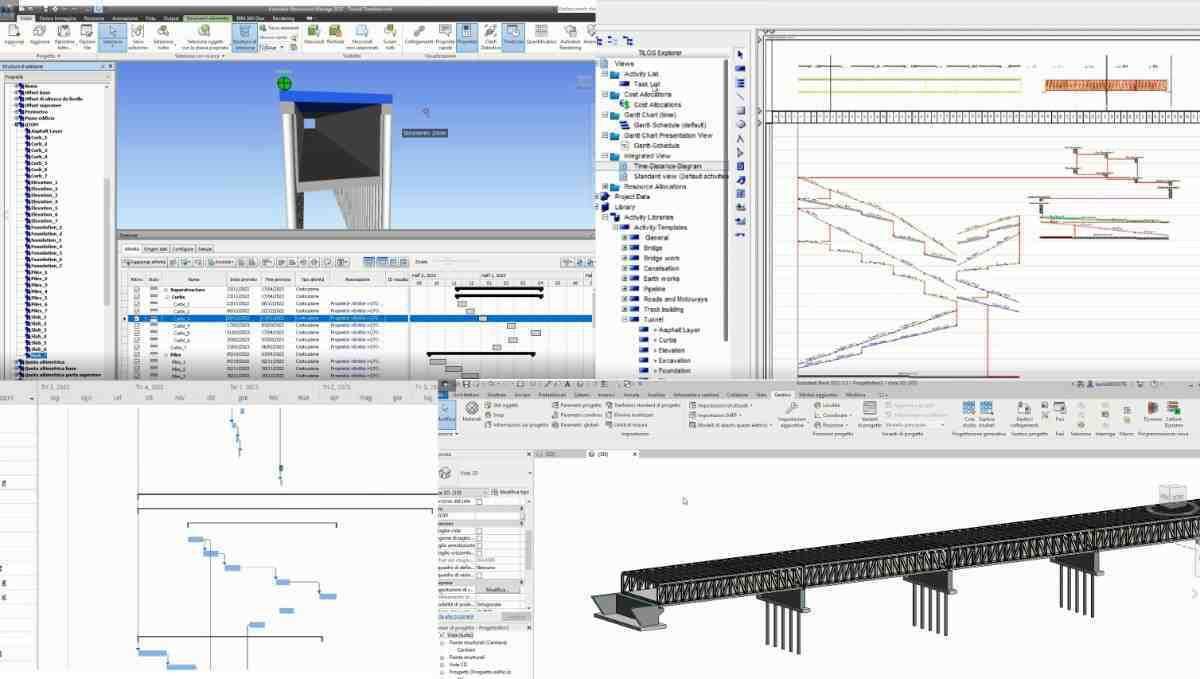Switch to the Origini dati tab
Screen dimensions: 1200x679
click(x=155, y=248)
